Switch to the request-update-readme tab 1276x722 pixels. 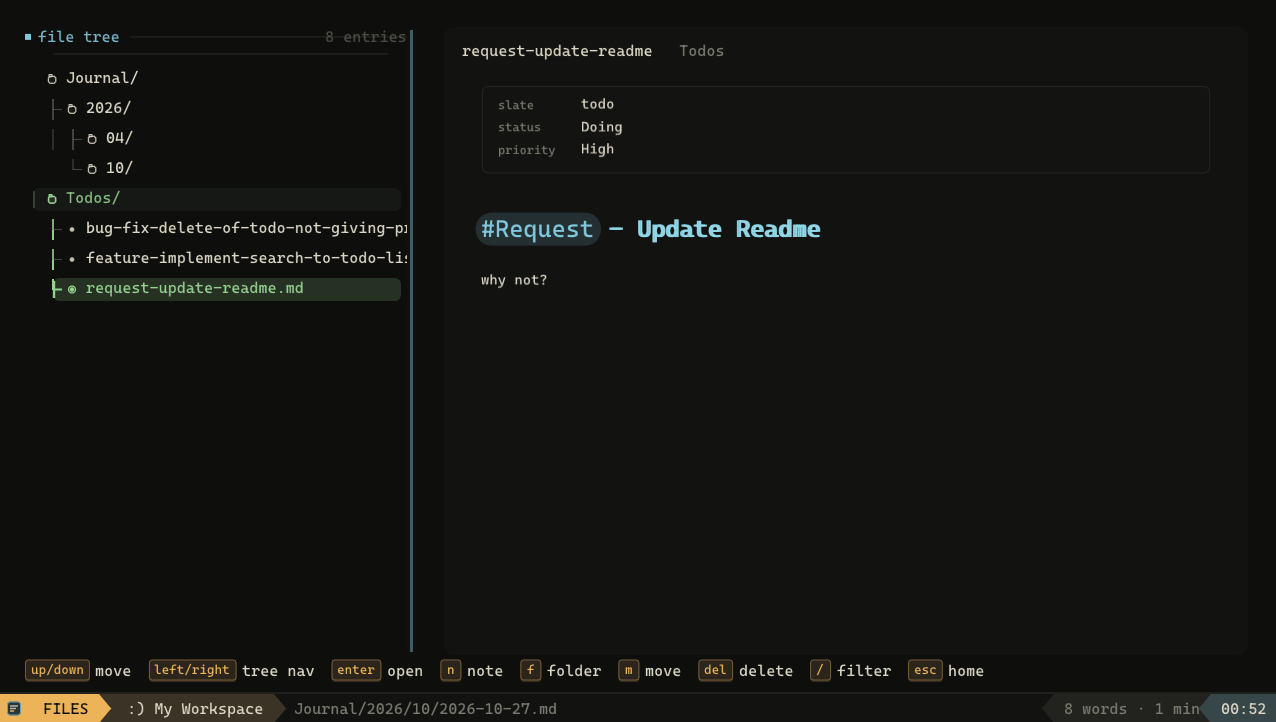pyautogui.click(x=557, y=51)
